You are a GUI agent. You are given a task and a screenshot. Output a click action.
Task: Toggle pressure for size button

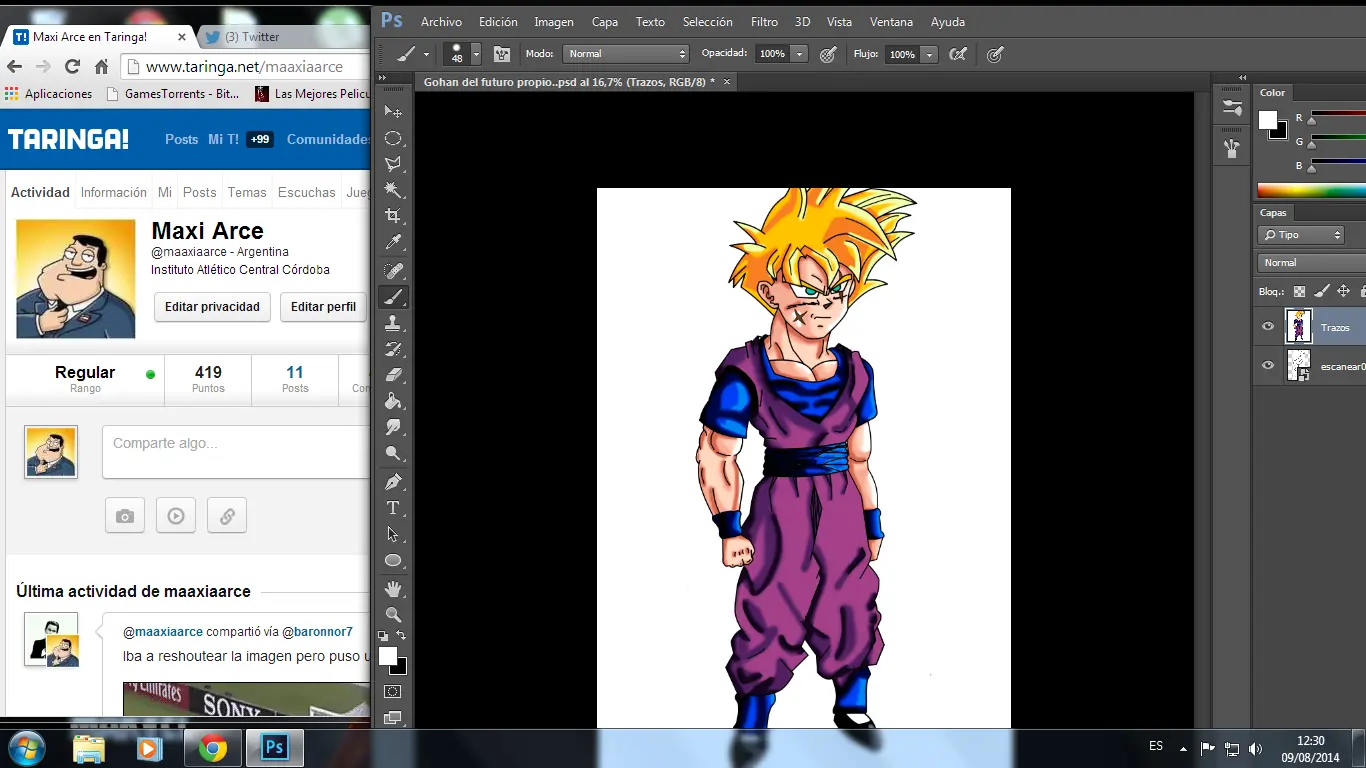pyautogui.click(x=995, y=54)
